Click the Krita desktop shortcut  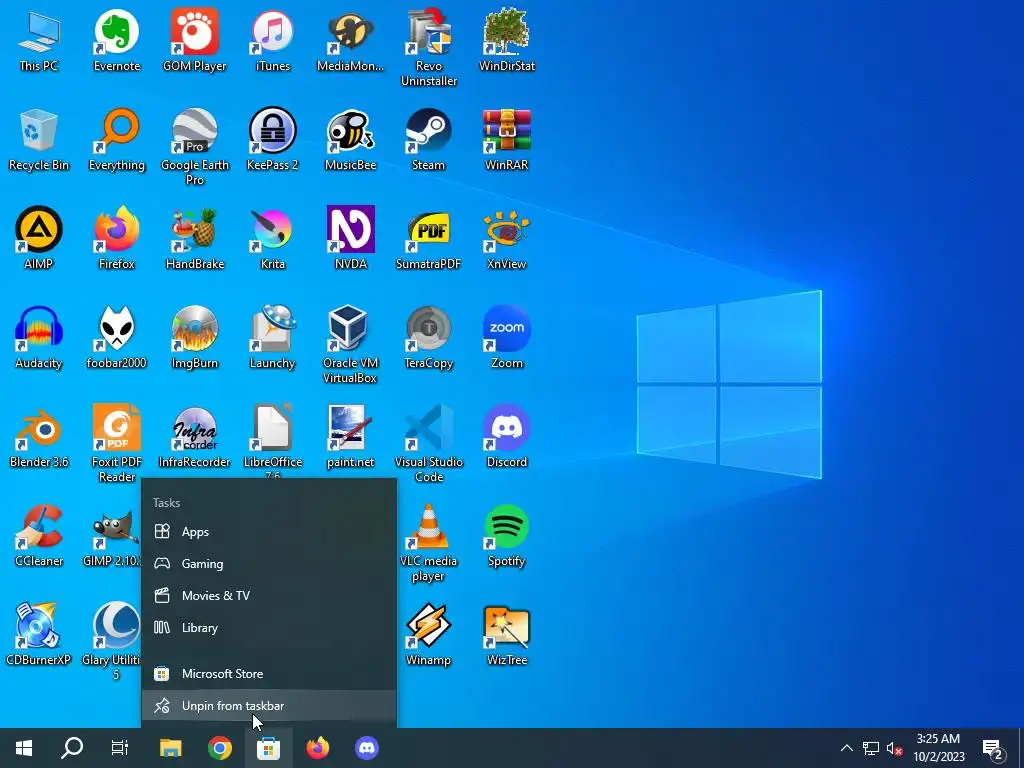click(273, 238)
